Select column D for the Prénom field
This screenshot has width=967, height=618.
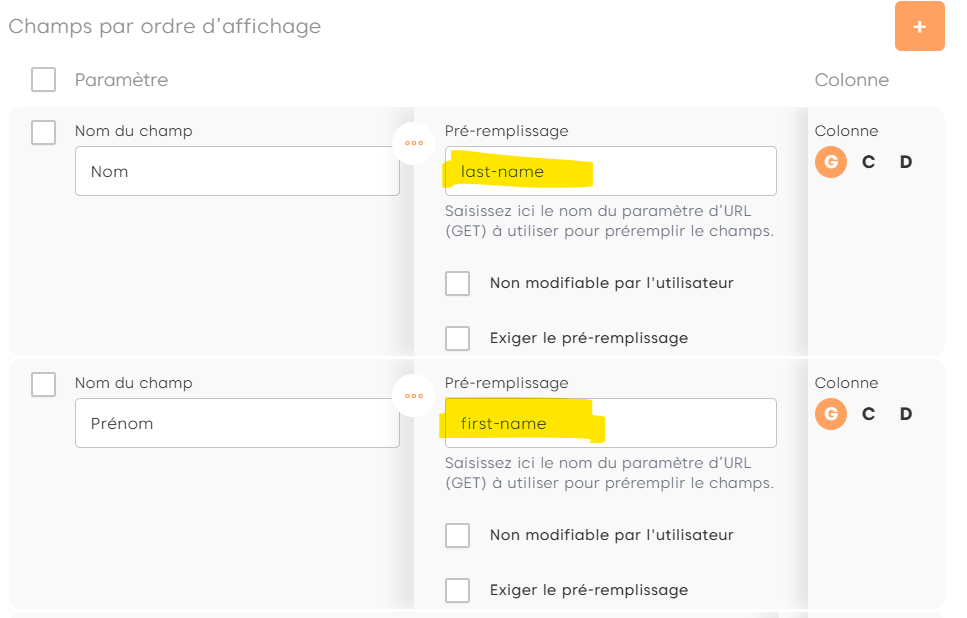[x=906, y=414]
